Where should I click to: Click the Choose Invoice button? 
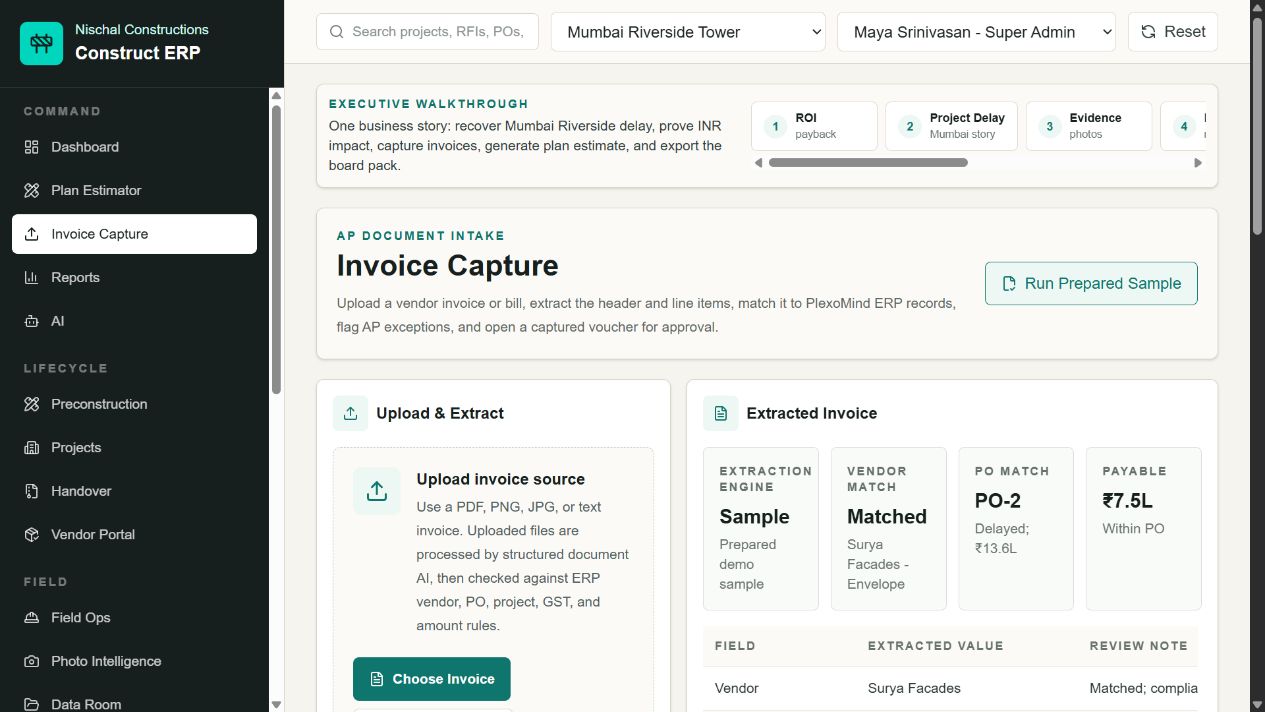click(x=432, y=679)
